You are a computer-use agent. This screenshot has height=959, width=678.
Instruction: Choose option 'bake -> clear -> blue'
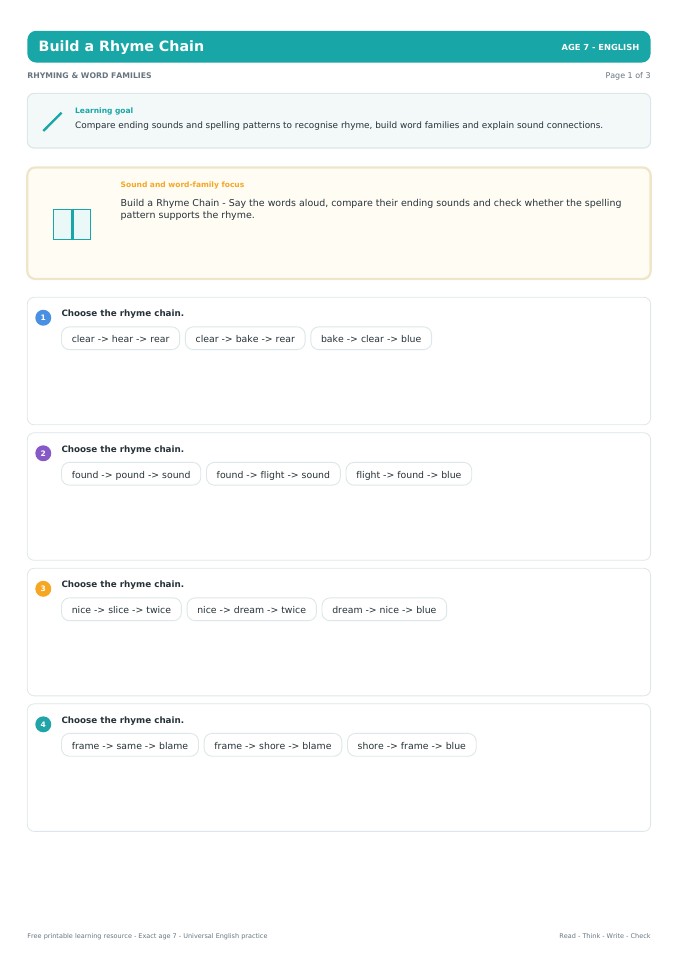371,338
